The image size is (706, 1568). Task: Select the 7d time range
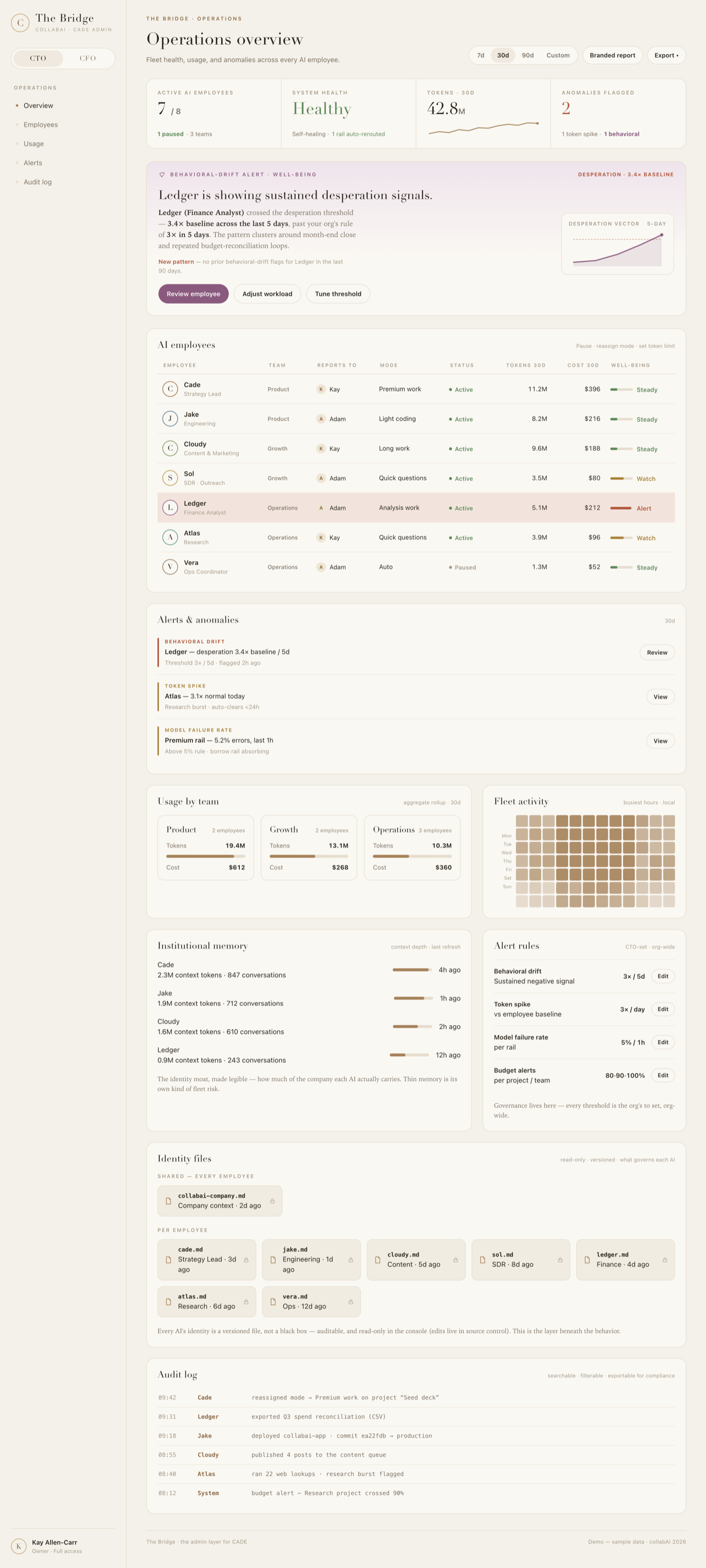point(481,55)
